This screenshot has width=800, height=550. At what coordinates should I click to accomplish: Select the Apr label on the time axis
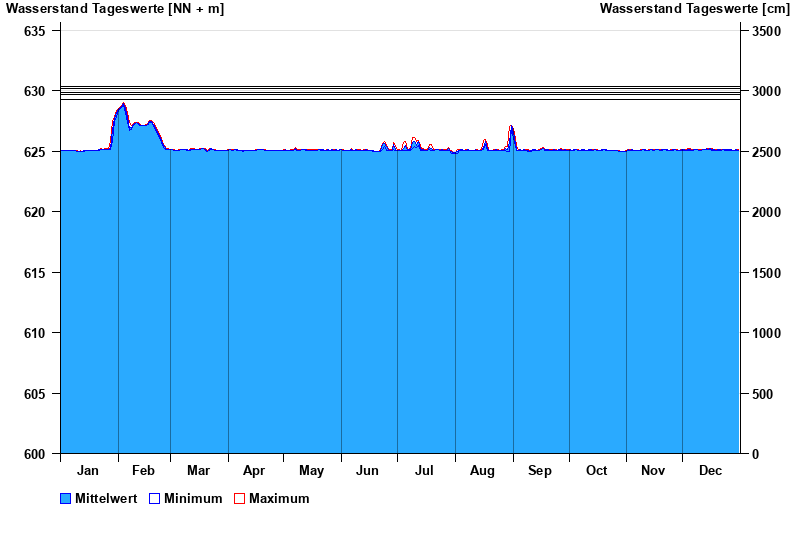coord(254,471)
